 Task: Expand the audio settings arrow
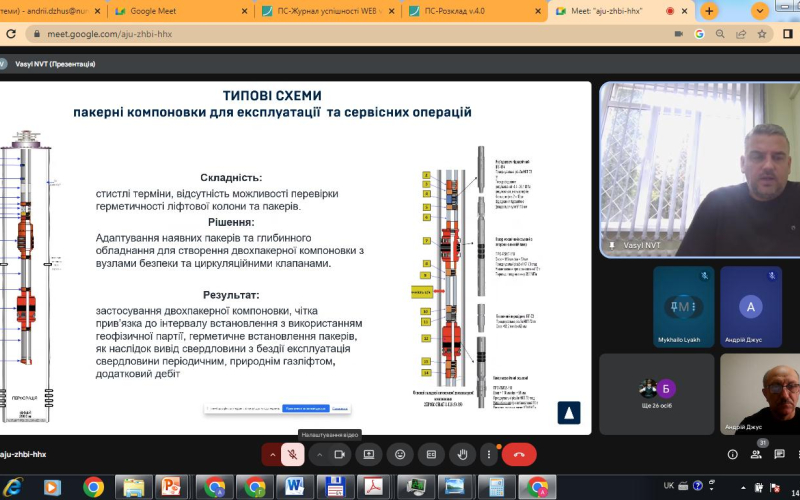point(272,454)
